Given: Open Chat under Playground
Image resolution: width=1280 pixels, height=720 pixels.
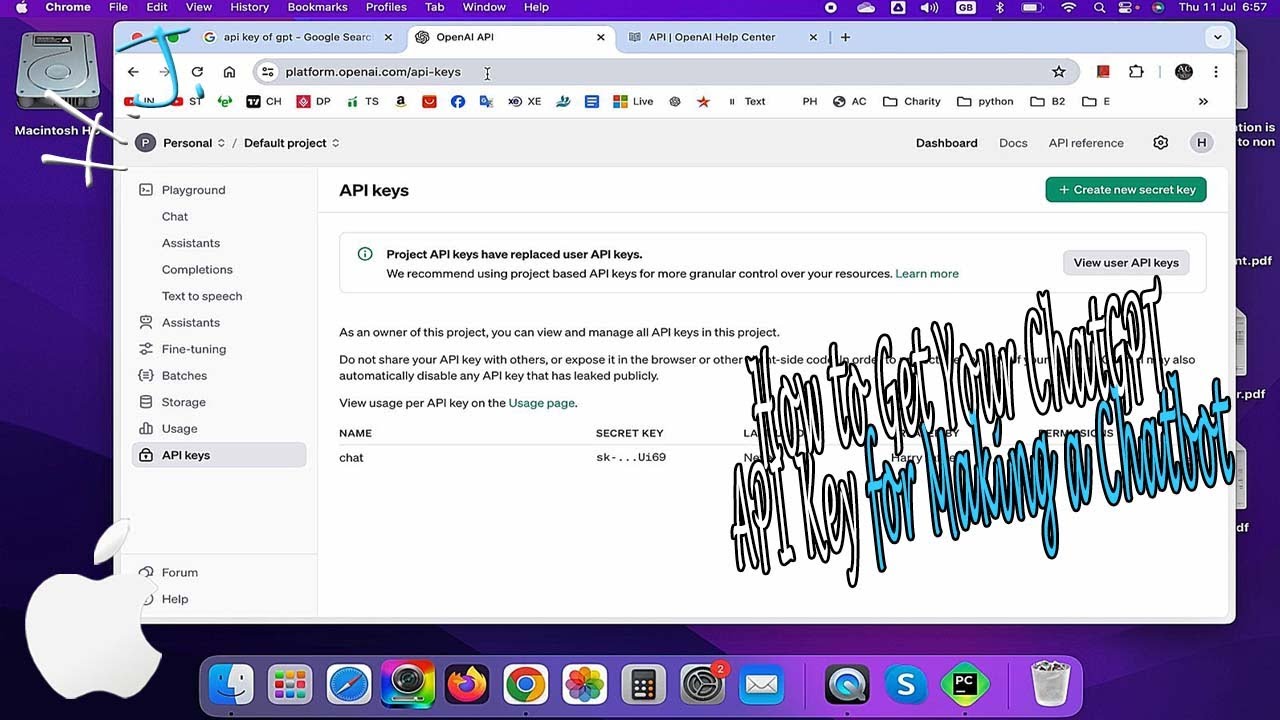Looking at the screenshot, I should pos(175,217).
